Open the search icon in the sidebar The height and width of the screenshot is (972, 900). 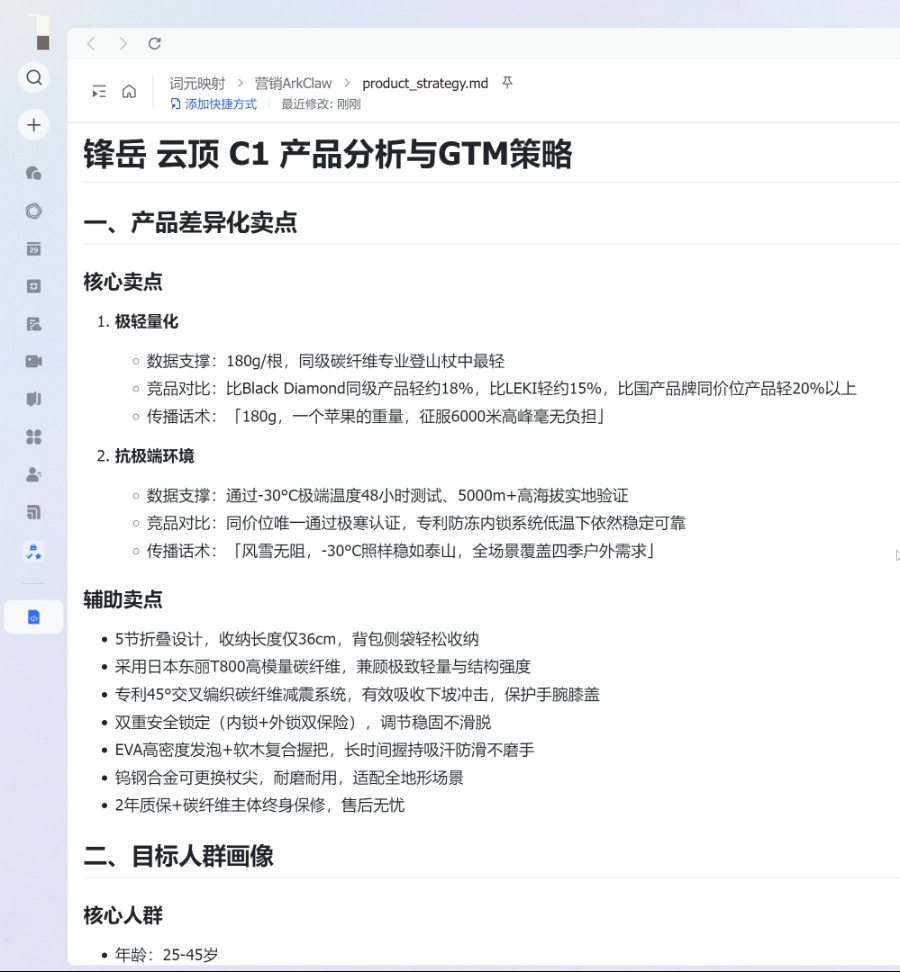click(34, 77)
